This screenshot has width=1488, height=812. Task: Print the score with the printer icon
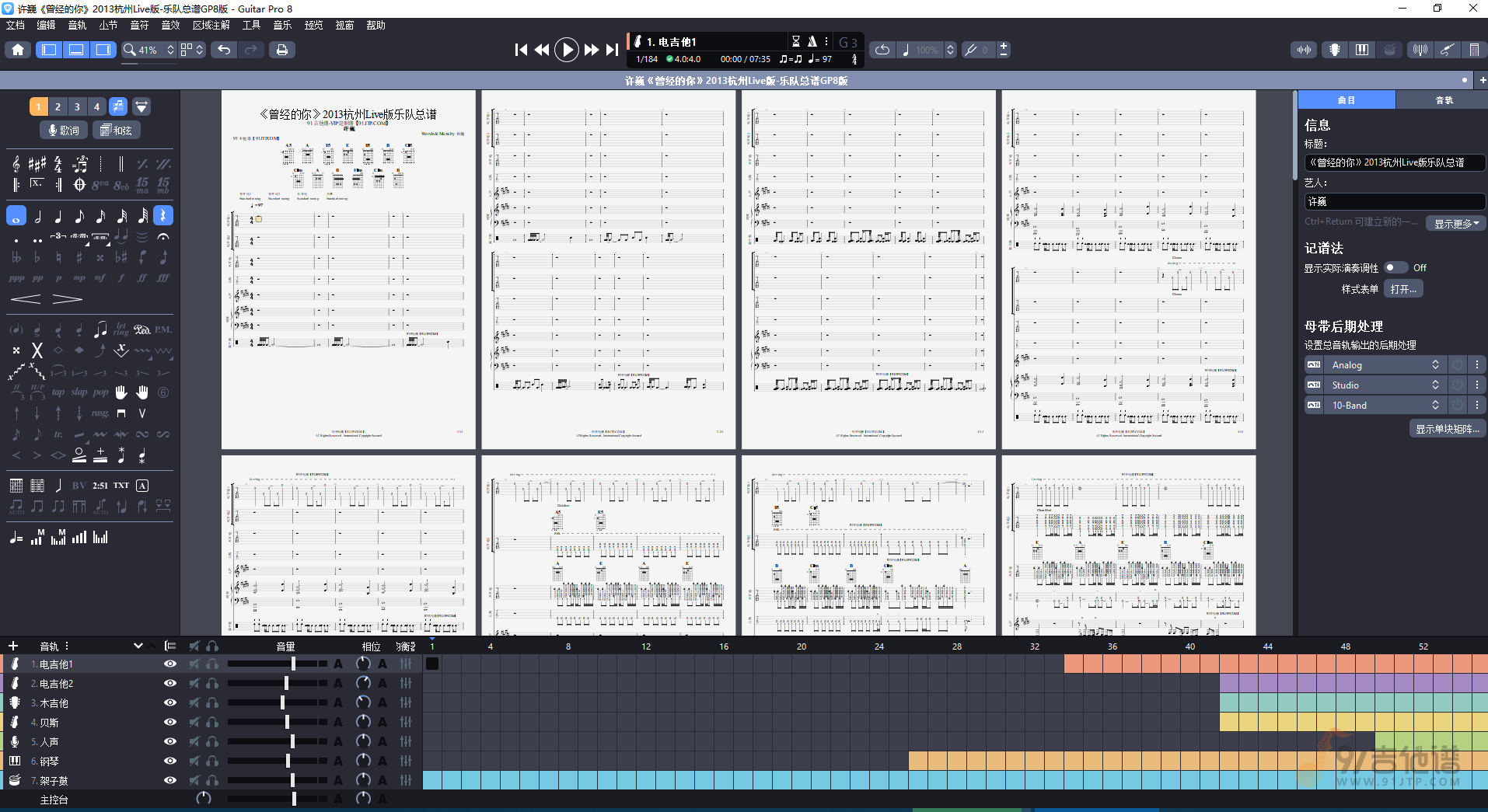click(281, 50)
